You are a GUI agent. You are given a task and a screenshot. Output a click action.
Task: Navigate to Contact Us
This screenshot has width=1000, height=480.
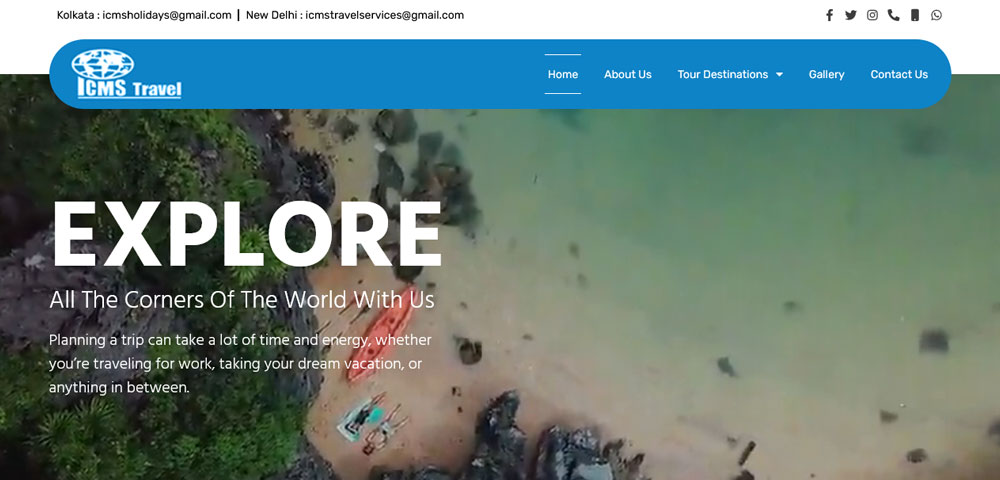pos(899,75)
